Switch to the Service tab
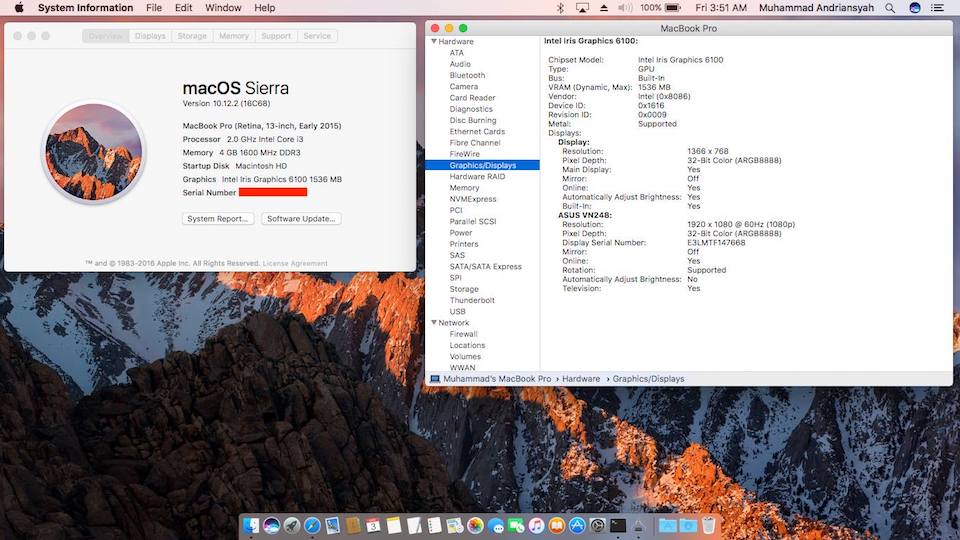The width and height of the screenshot is (960, 540). (317, 36)
